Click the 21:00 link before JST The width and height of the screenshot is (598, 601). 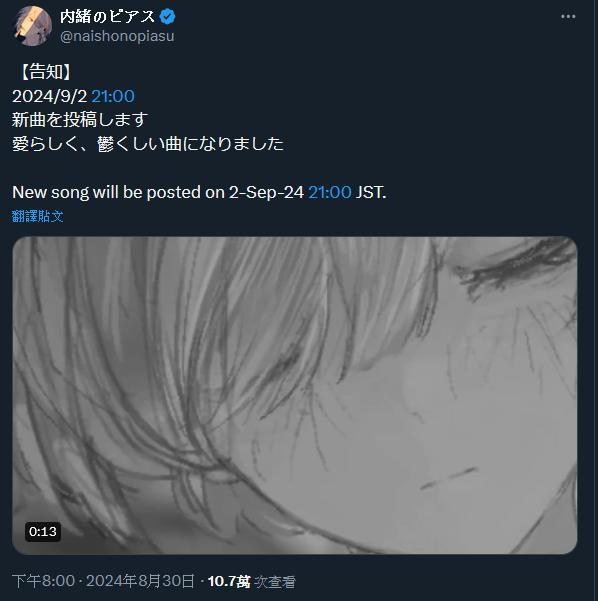pos(330,192)
